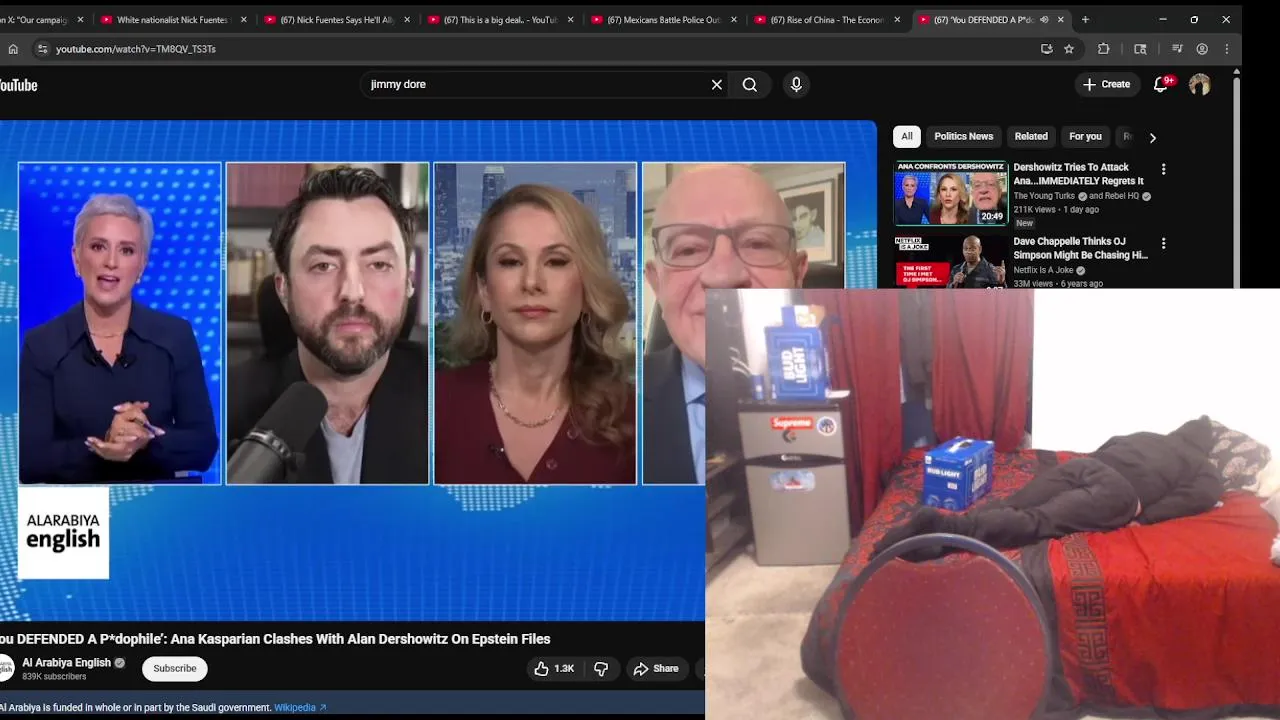Click the '839K subscribers' text
Viewport: 1280px width, 720px height.
click(x=54, y=677)
